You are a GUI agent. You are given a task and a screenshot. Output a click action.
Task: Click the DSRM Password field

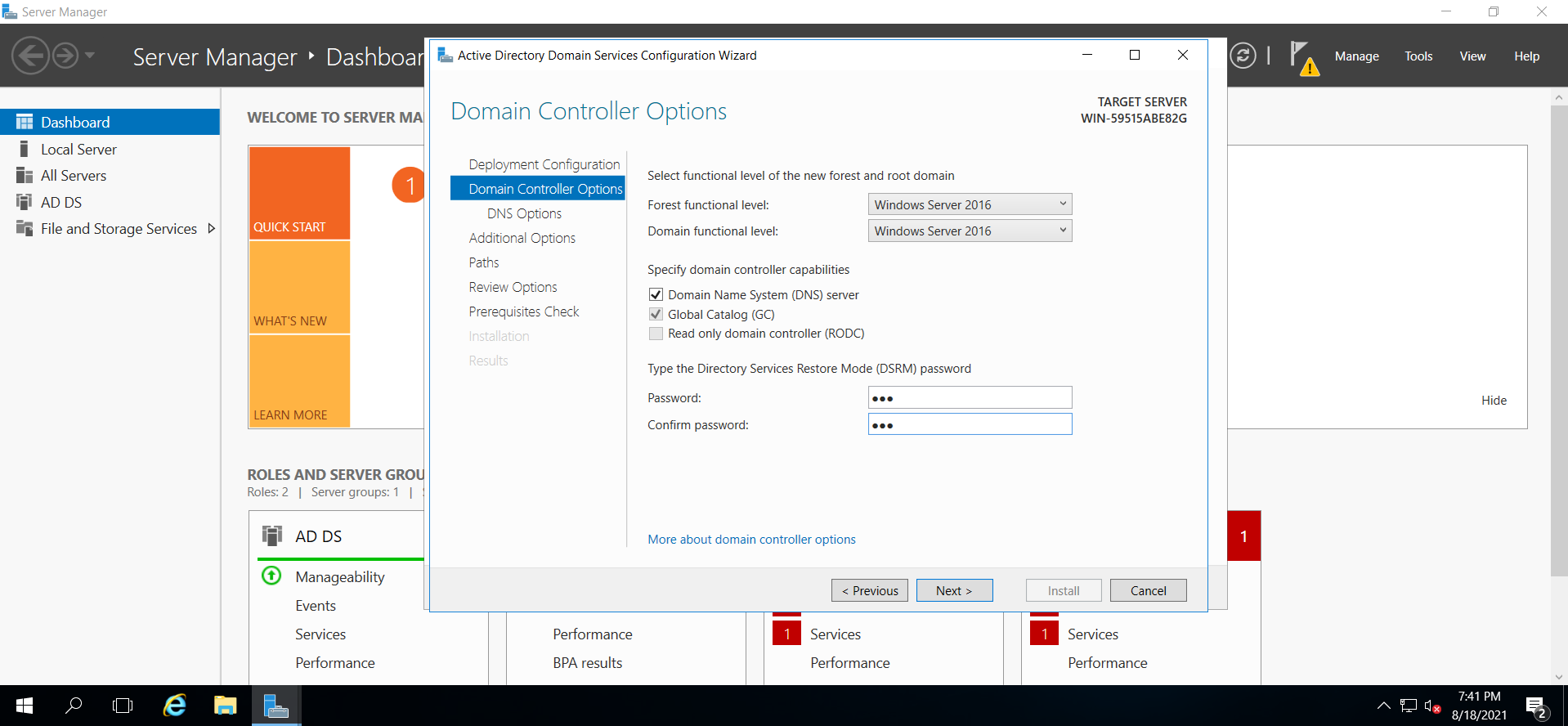[x=970, y=397]
